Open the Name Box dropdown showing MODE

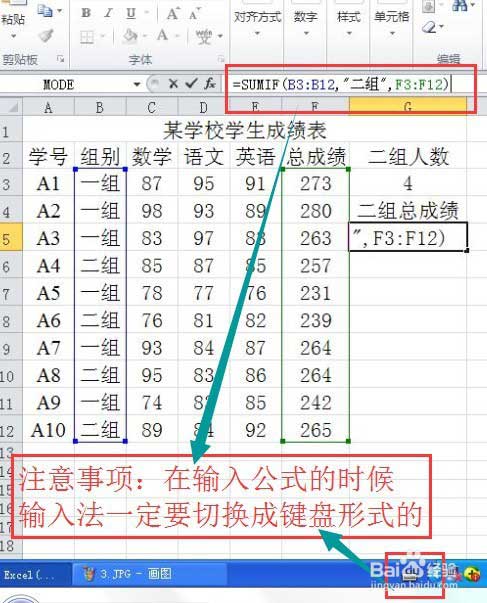[x=137, y=84]
